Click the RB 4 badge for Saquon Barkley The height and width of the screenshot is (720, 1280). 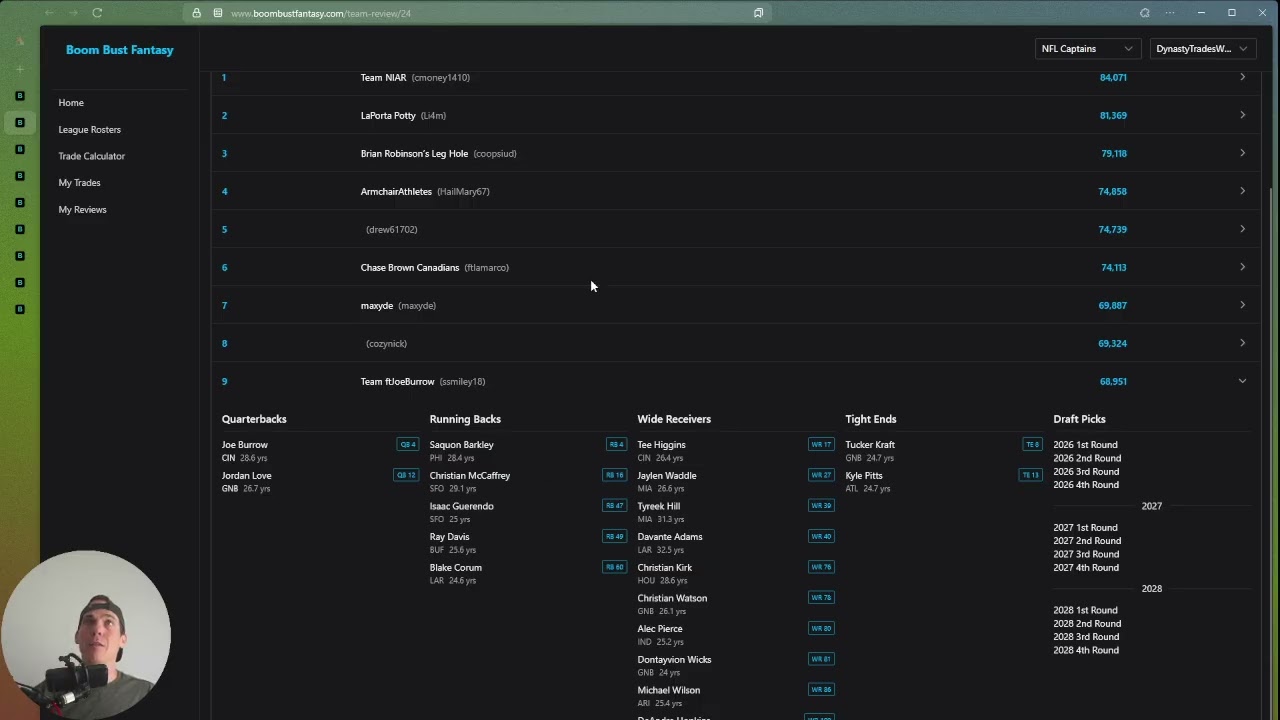click(616, 445)
